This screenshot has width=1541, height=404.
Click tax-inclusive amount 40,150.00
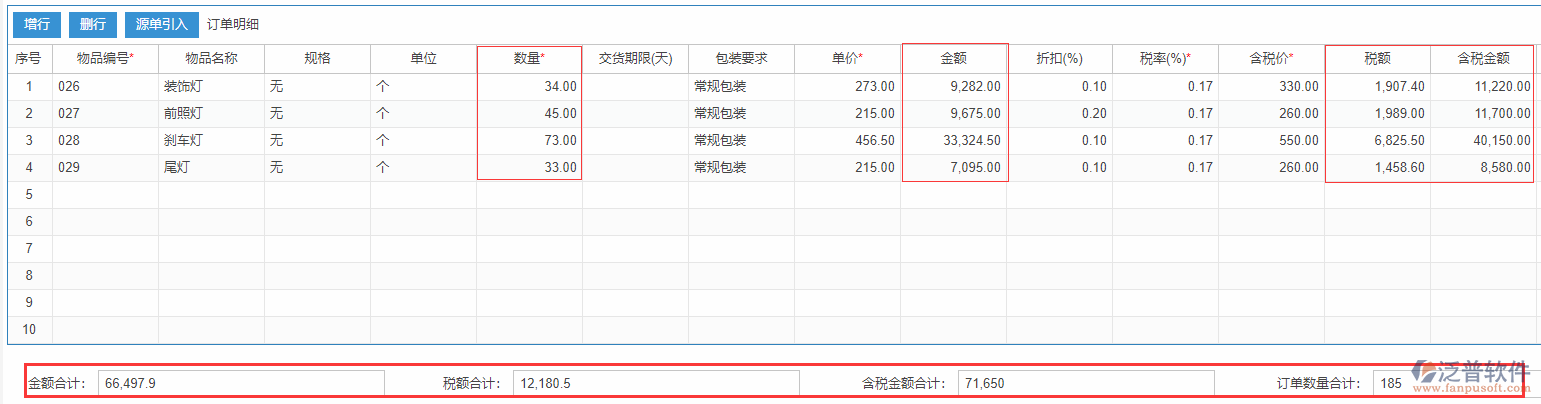click(1483, 141)
